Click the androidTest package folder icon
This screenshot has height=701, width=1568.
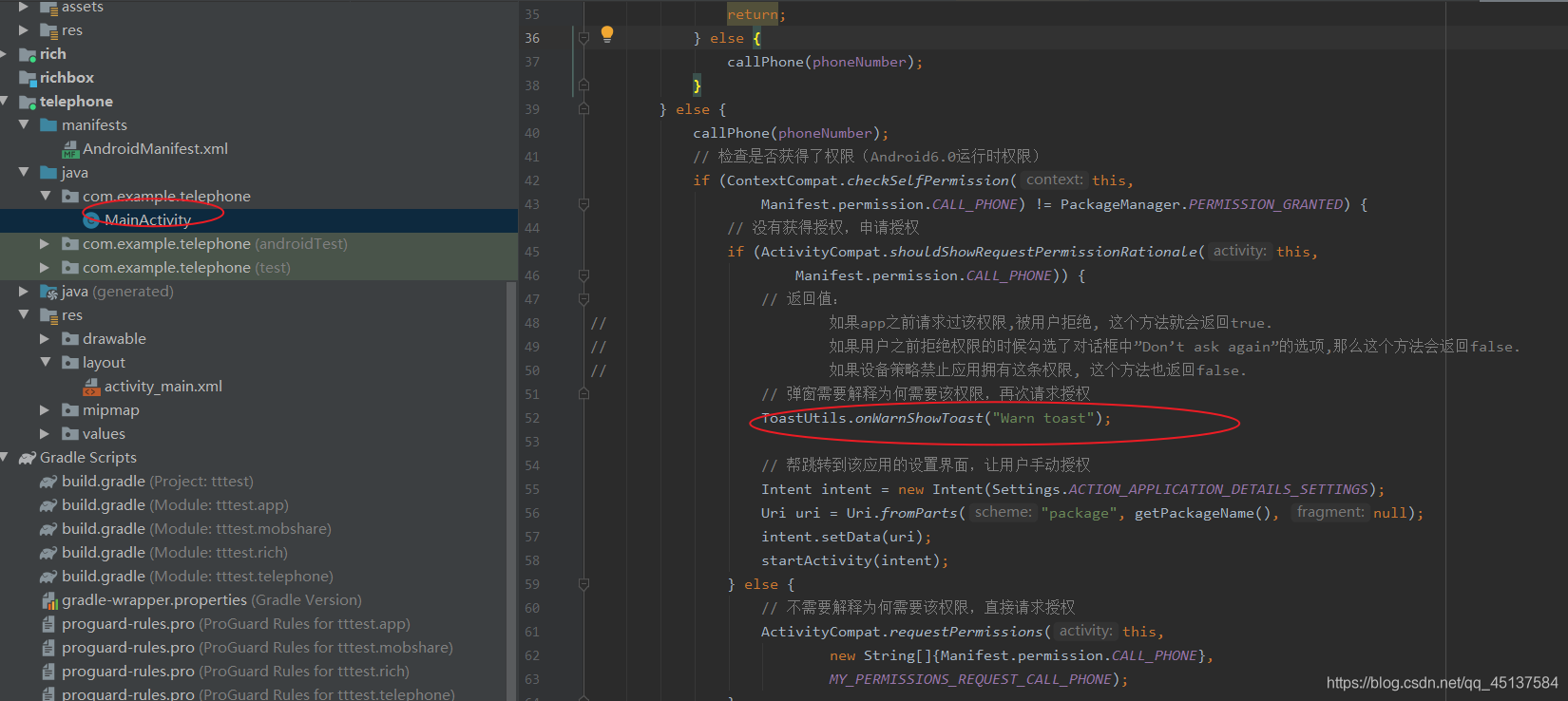[70, 244]
